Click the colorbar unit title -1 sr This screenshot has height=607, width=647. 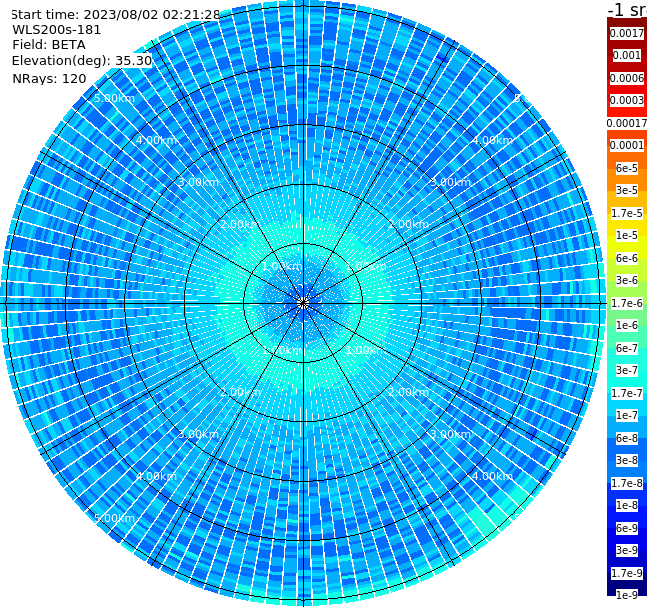point(627,9)
